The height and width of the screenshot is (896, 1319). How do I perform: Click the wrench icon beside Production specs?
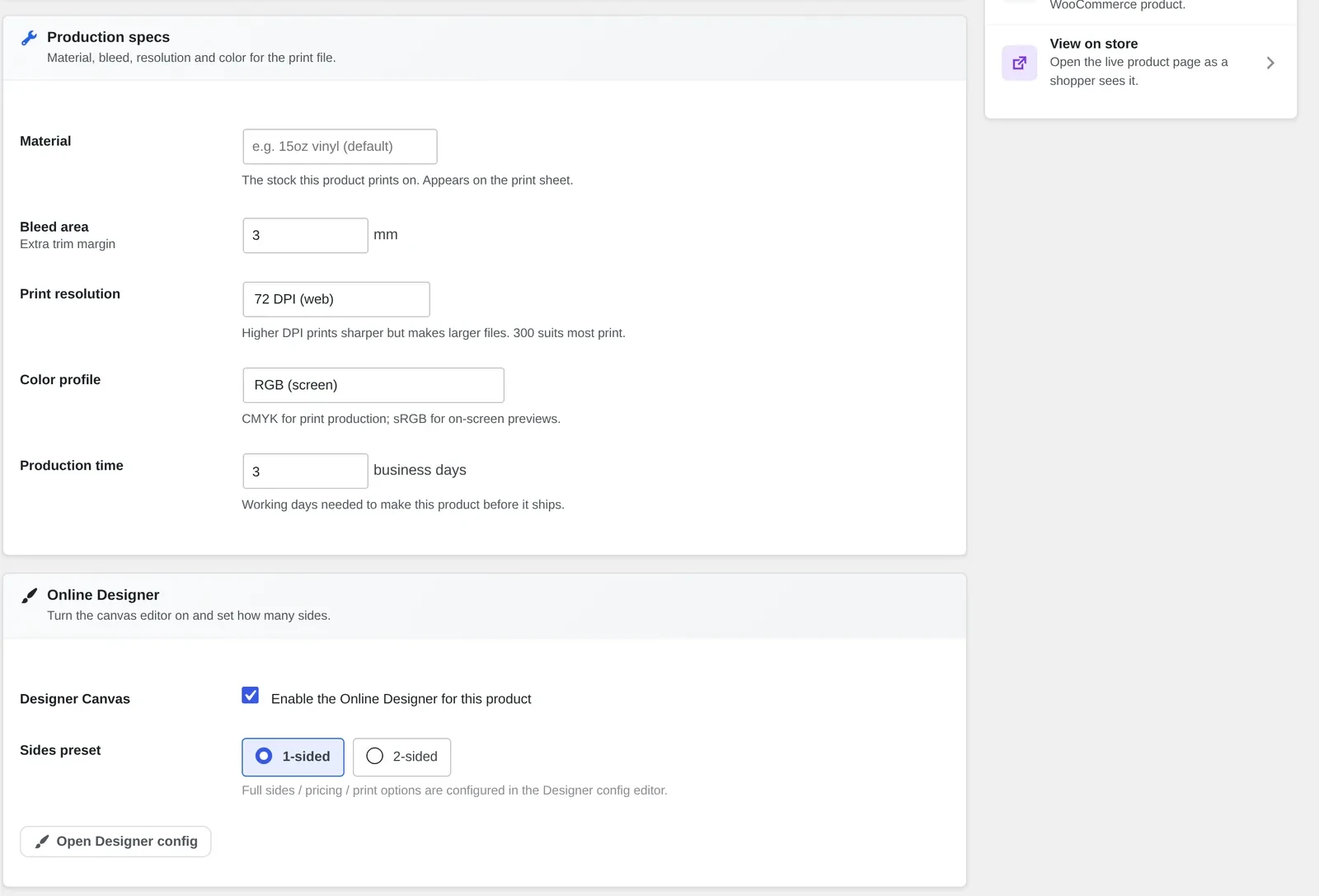pos(29,38)
